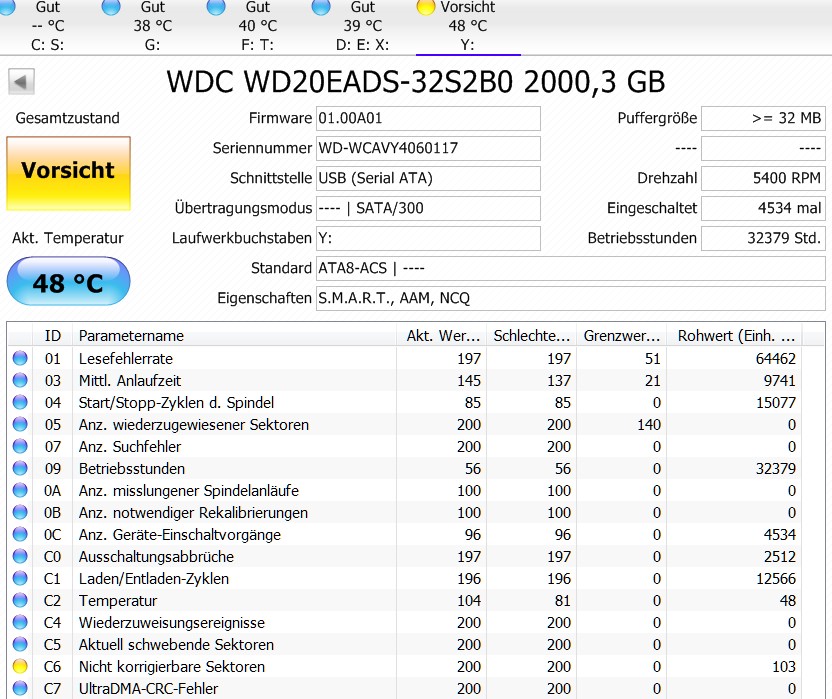The width and height of the screenshot is (832, 699).
Task: Click the Grenzwer... column header
Action: 622,336
